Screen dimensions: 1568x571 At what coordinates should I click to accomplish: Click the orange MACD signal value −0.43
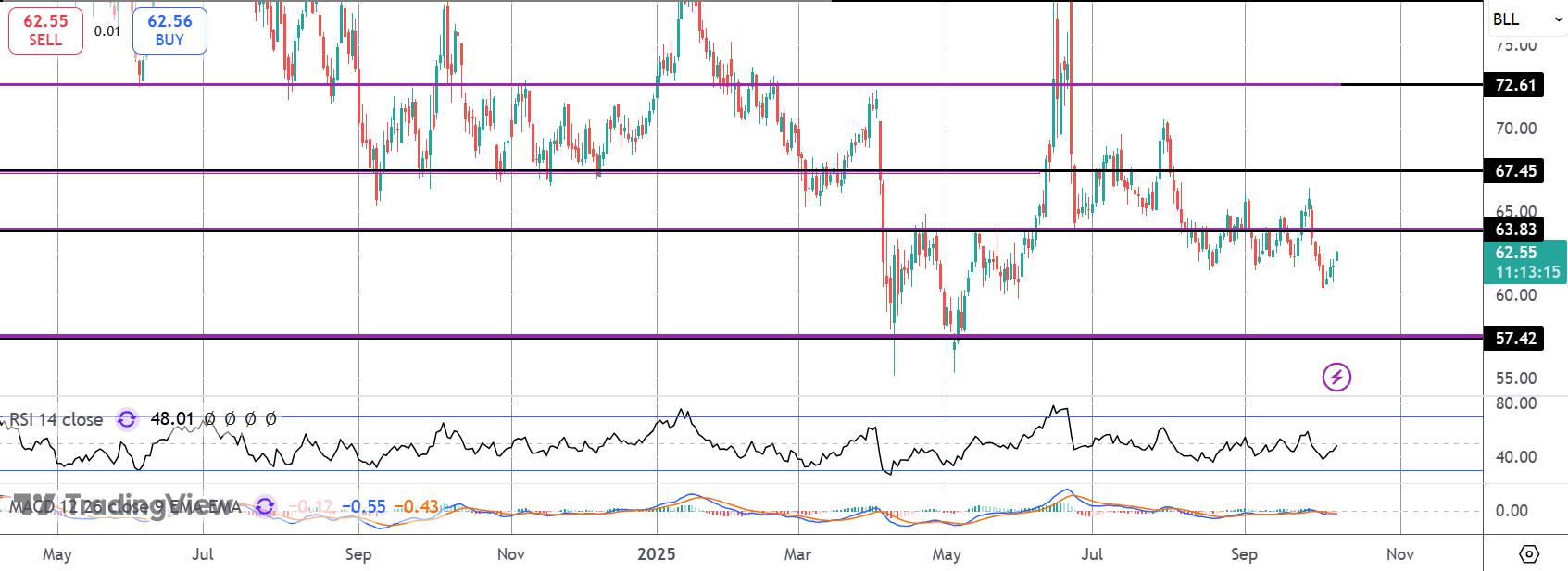[416, 506]
